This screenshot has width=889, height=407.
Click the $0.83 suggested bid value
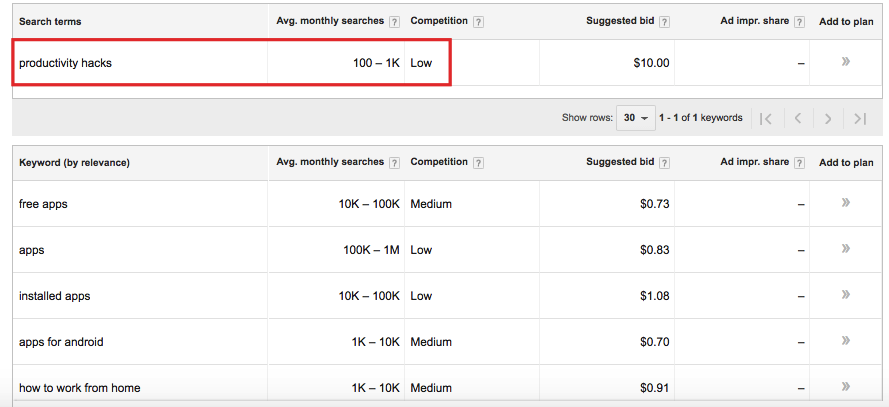tap(655, 250)
